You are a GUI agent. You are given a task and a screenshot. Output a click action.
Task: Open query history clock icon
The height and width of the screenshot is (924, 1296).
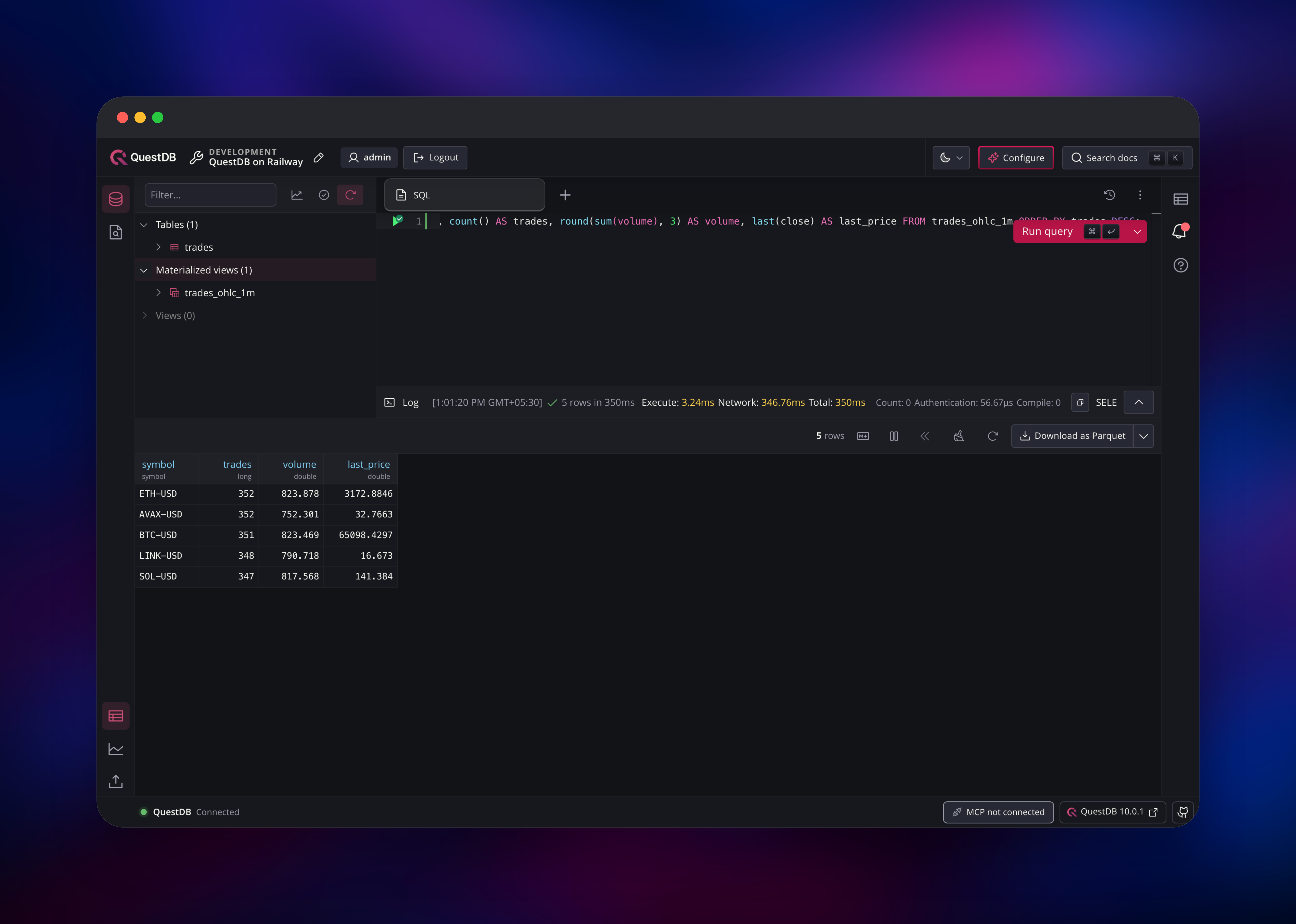click(1109, 195)
